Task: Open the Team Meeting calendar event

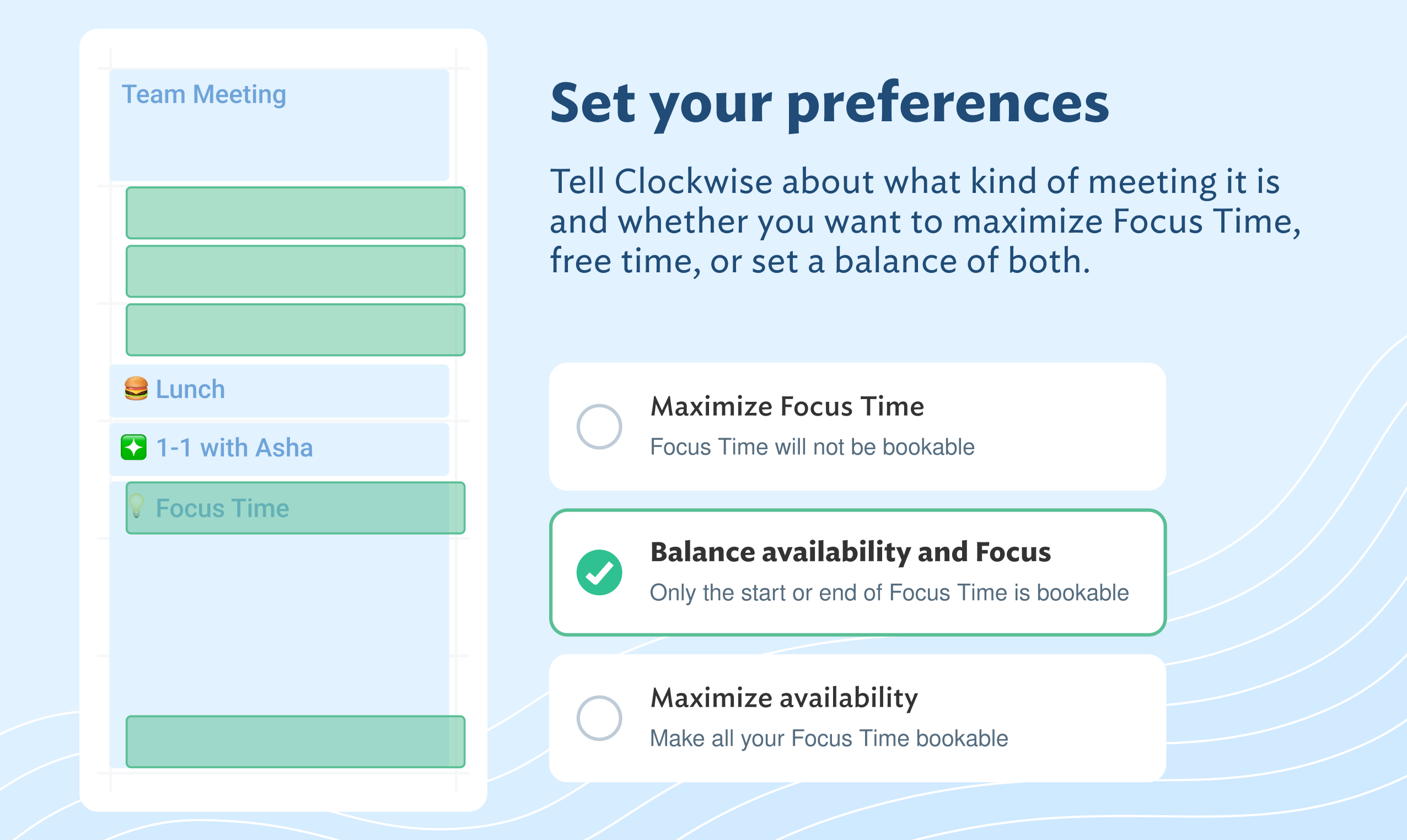Action: [279, 125]
